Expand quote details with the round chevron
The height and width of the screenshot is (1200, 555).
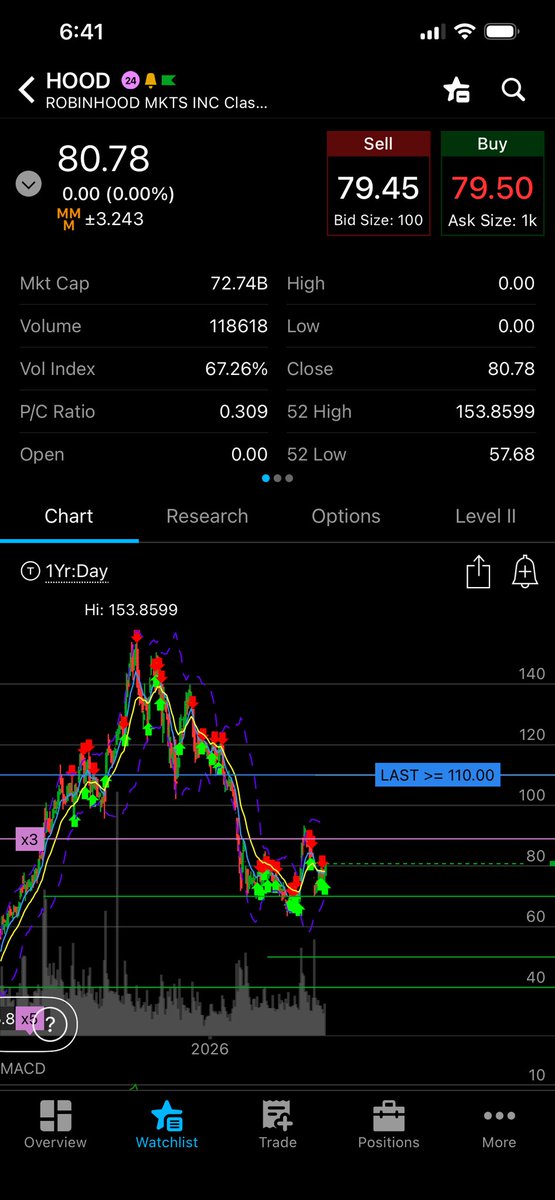pos(29,184)
